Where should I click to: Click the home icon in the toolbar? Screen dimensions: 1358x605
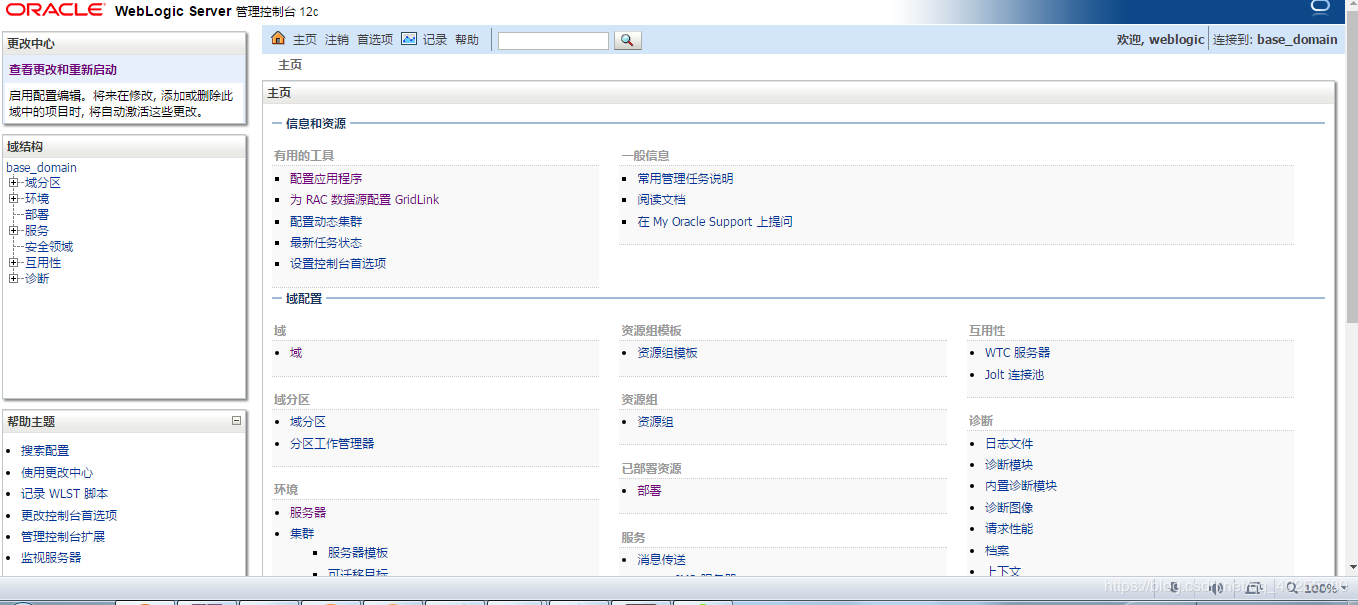(x=278, y=39)
